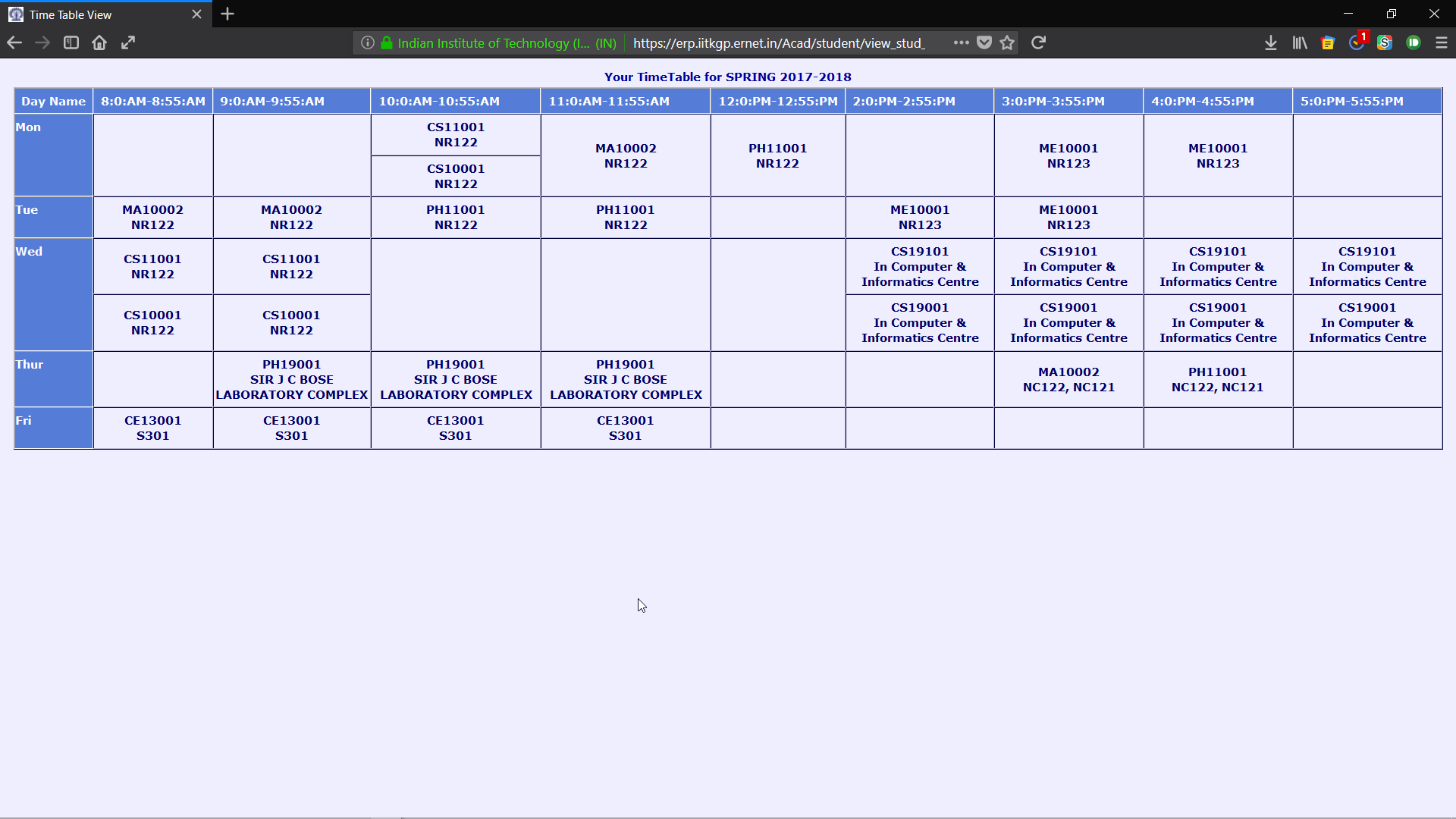Save page to Pocket

(984, 43)
